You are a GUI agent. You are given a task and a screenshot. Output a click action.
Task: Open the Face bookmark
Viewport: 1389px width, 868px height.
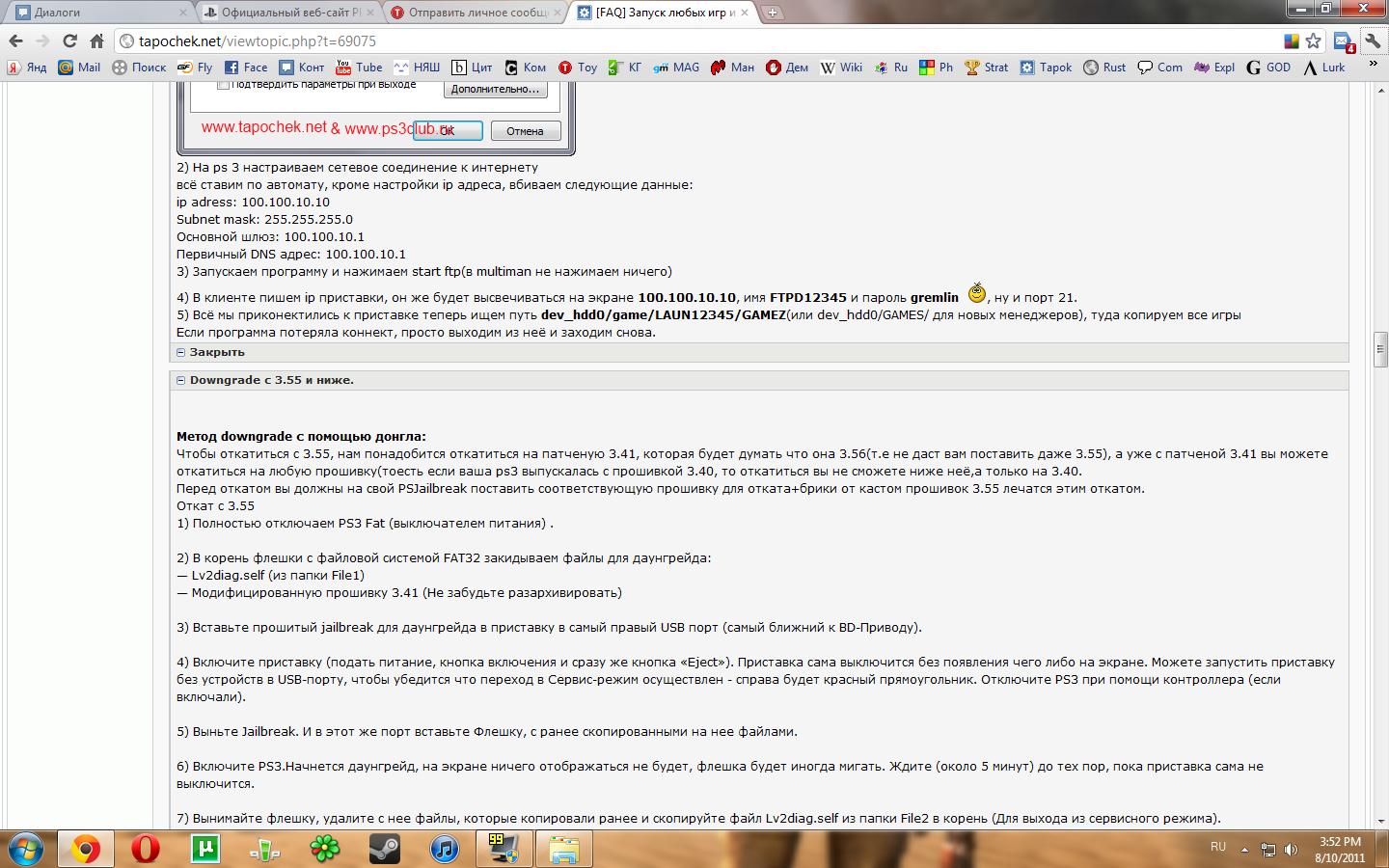tap(246, 68)
